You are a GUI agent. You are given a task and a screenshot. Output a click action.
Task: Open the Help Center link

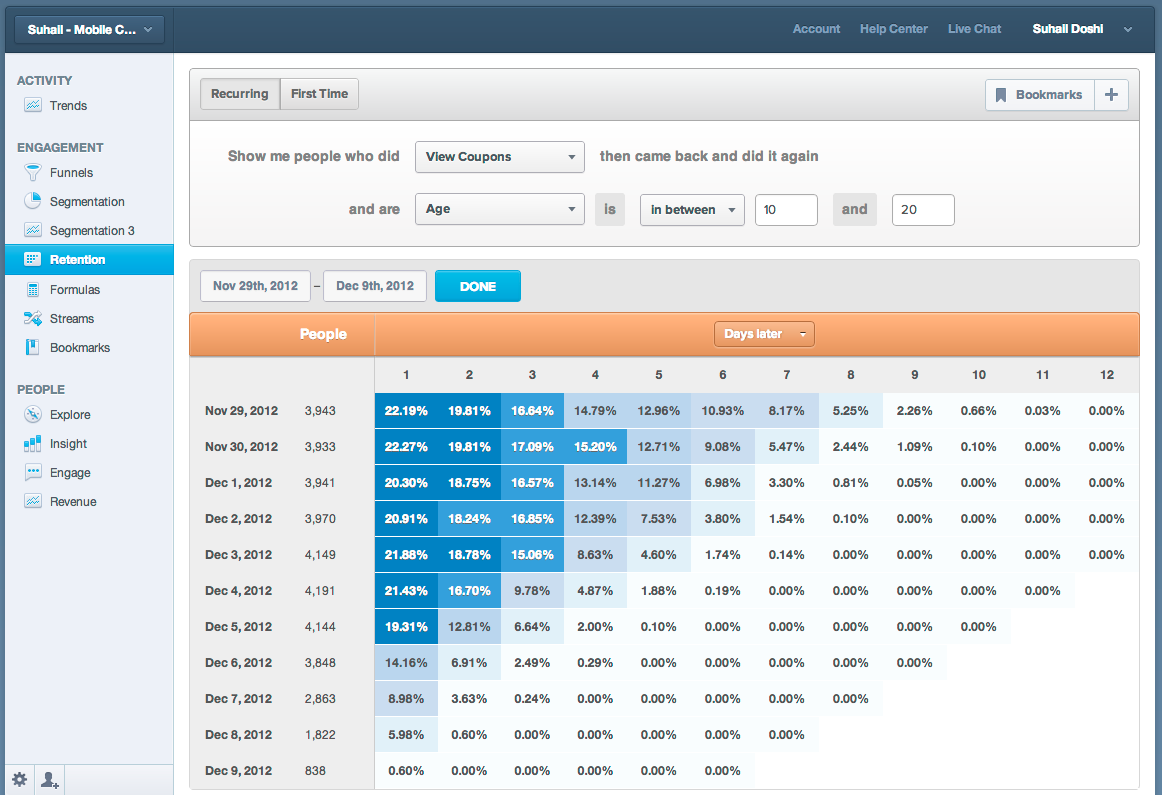coord(893,29)
